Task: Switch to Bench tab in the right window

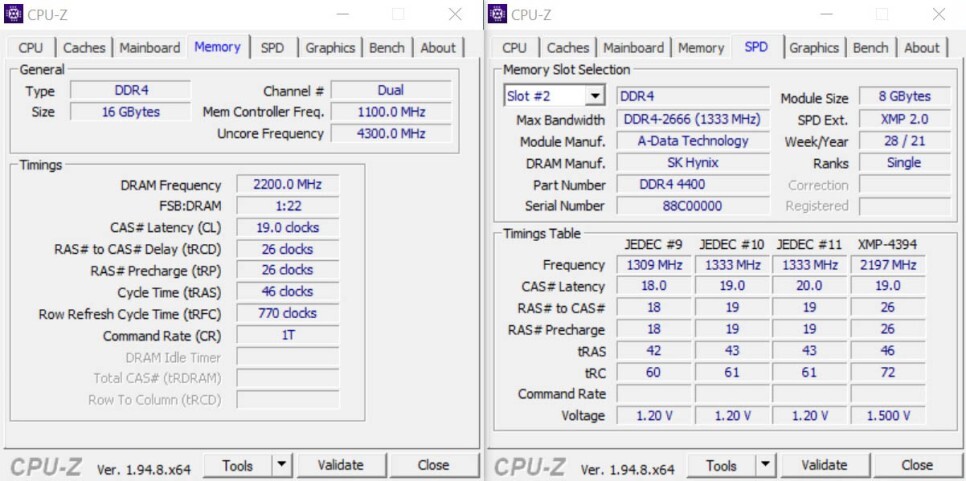Action: pyautogui.click(x=871, y=47)
